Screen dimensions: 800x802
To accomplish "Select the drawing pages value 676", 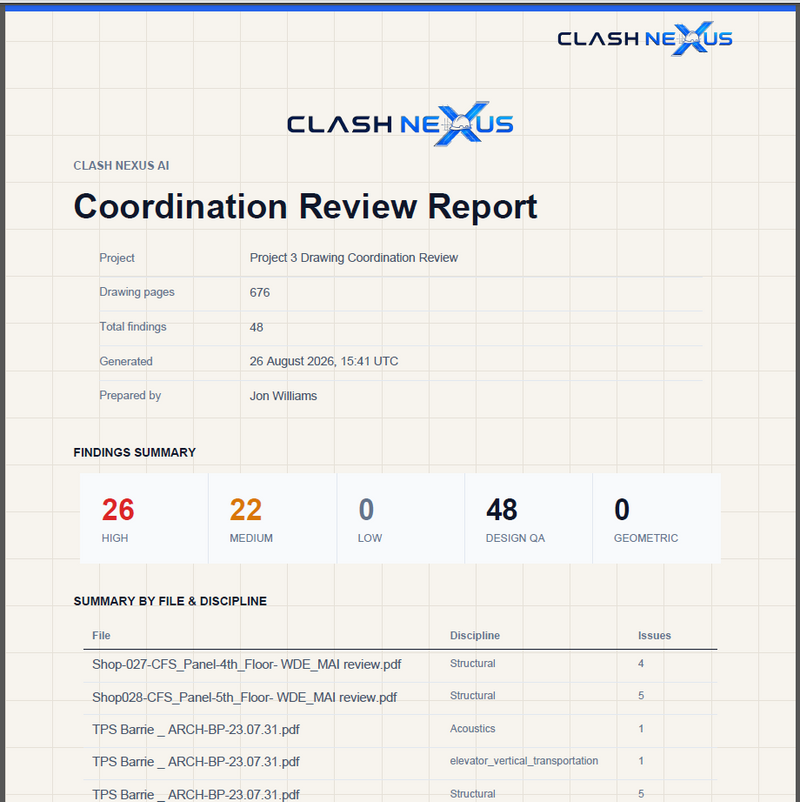I will pos(259,293).
